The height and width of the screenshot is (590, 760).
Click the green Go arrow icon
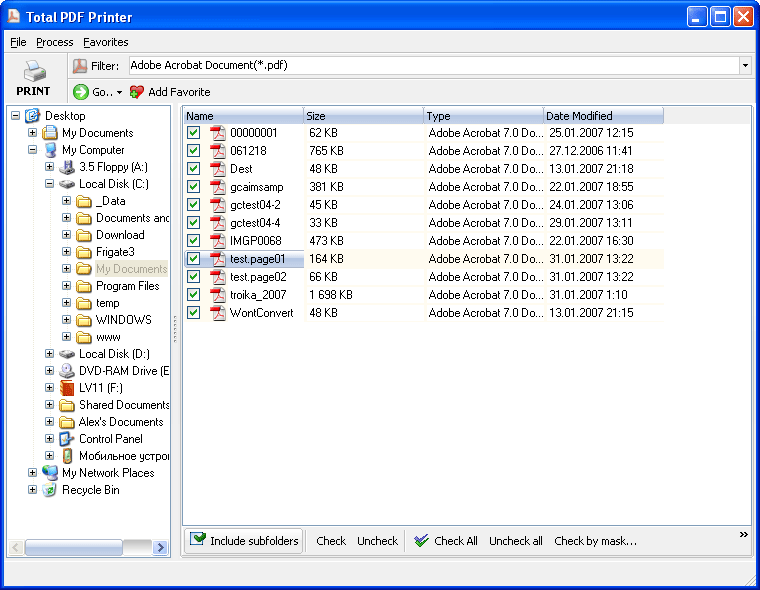tap(81, 92)
